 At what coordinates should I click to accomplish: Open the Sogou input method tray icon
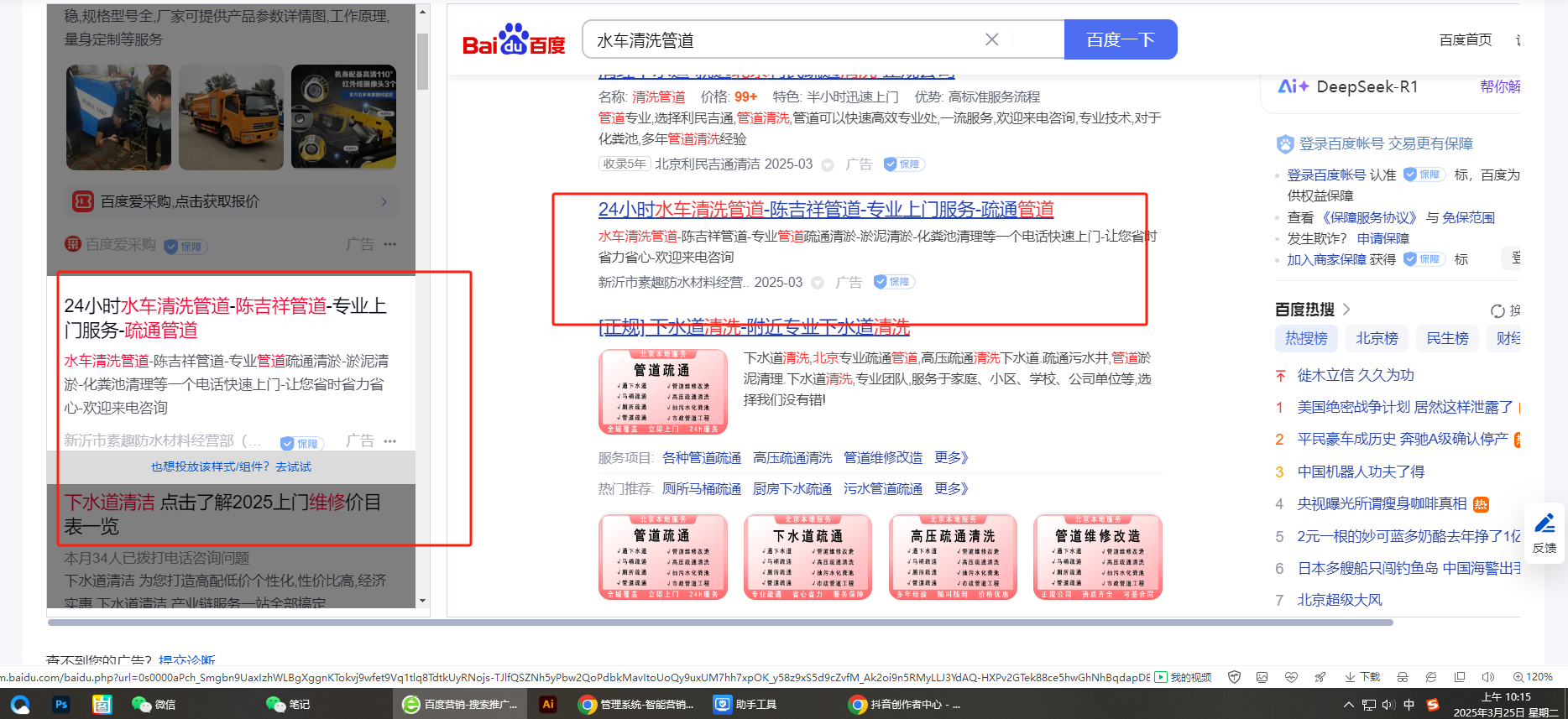1433,705
